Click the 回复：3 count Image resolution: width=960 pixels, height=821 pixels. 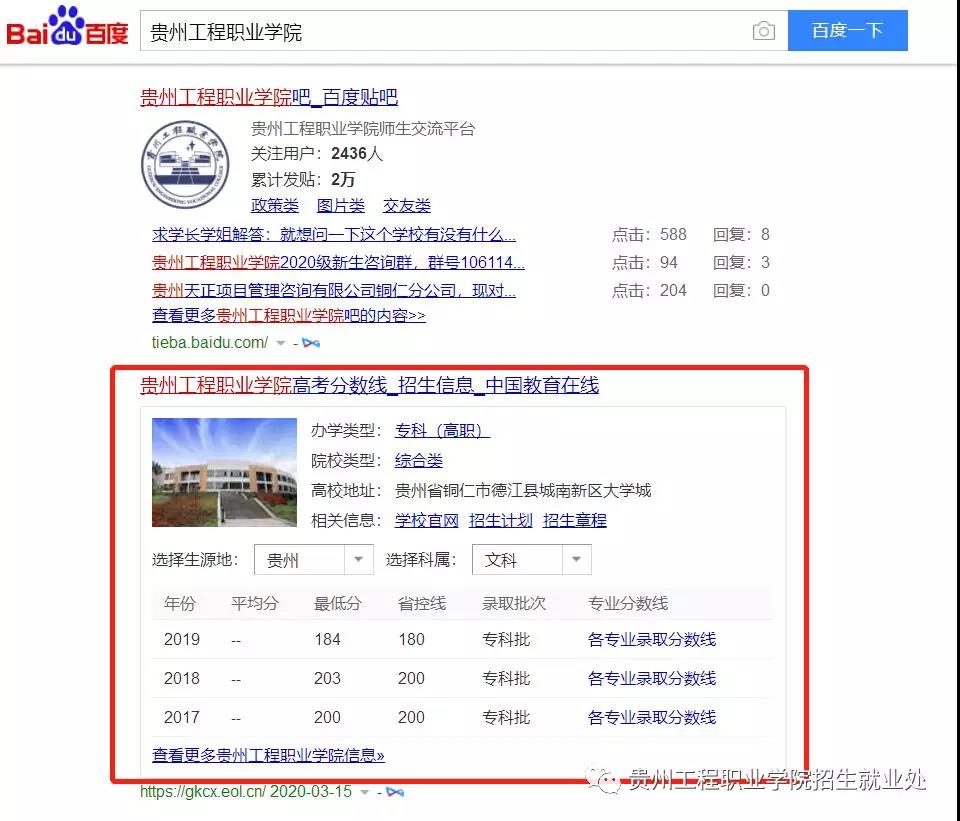click(741, 263)
